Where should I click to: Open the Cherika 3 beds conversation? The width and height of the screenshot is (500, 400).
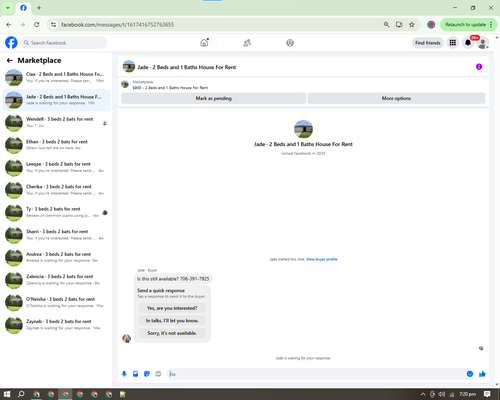pyautogui.click(x=56, y=190)
